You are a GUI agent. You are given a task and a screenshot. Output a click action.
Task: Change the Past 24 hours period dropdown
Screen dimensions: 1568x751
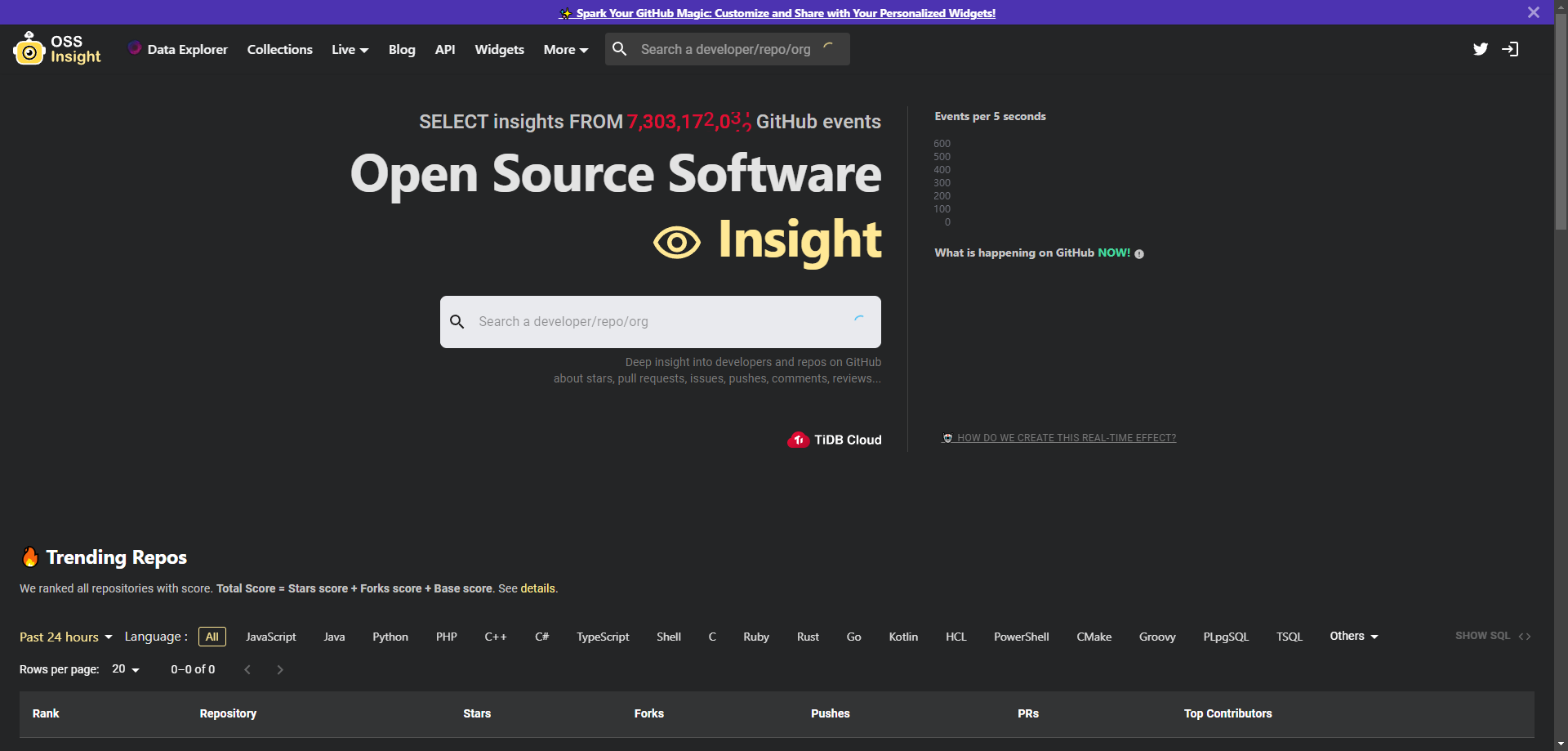pyautogui.click(x=66, y=637)
